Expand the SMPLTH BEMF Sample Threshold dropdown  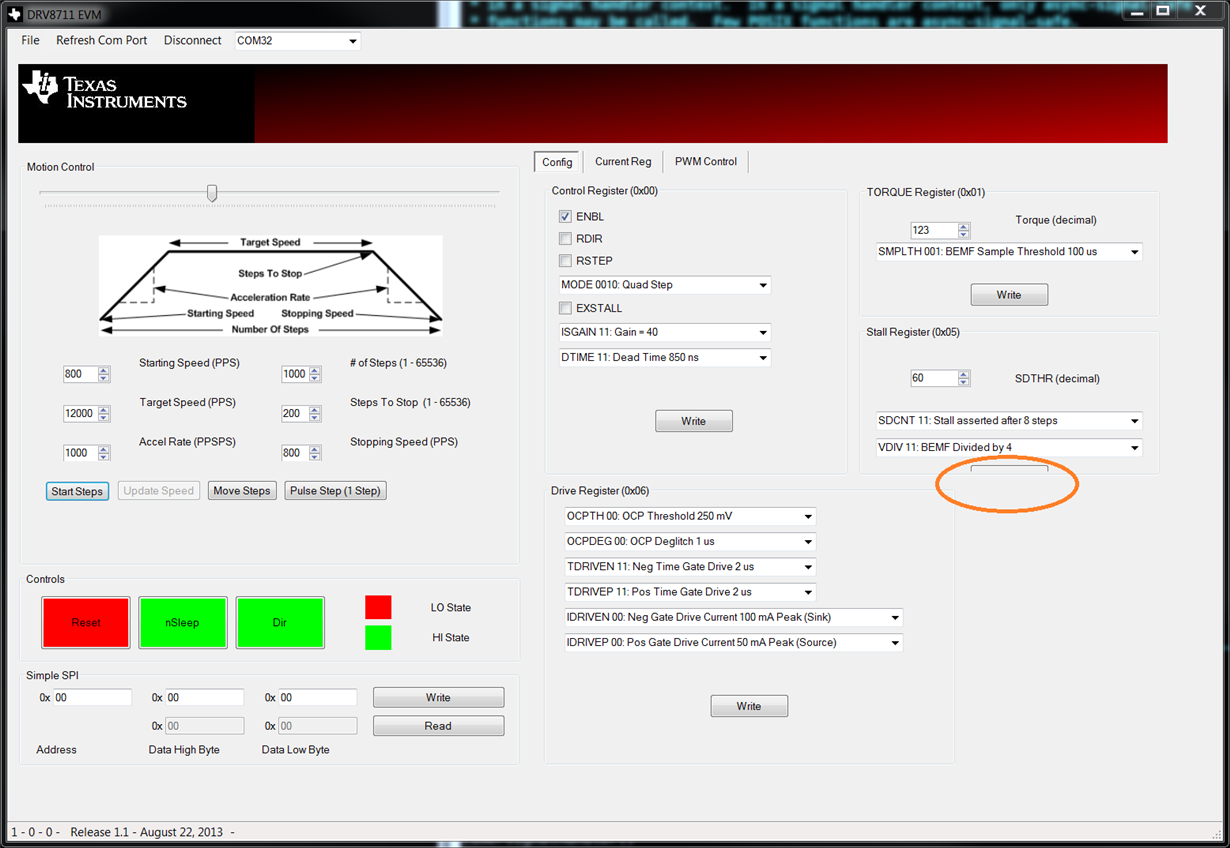(1009, 252)
